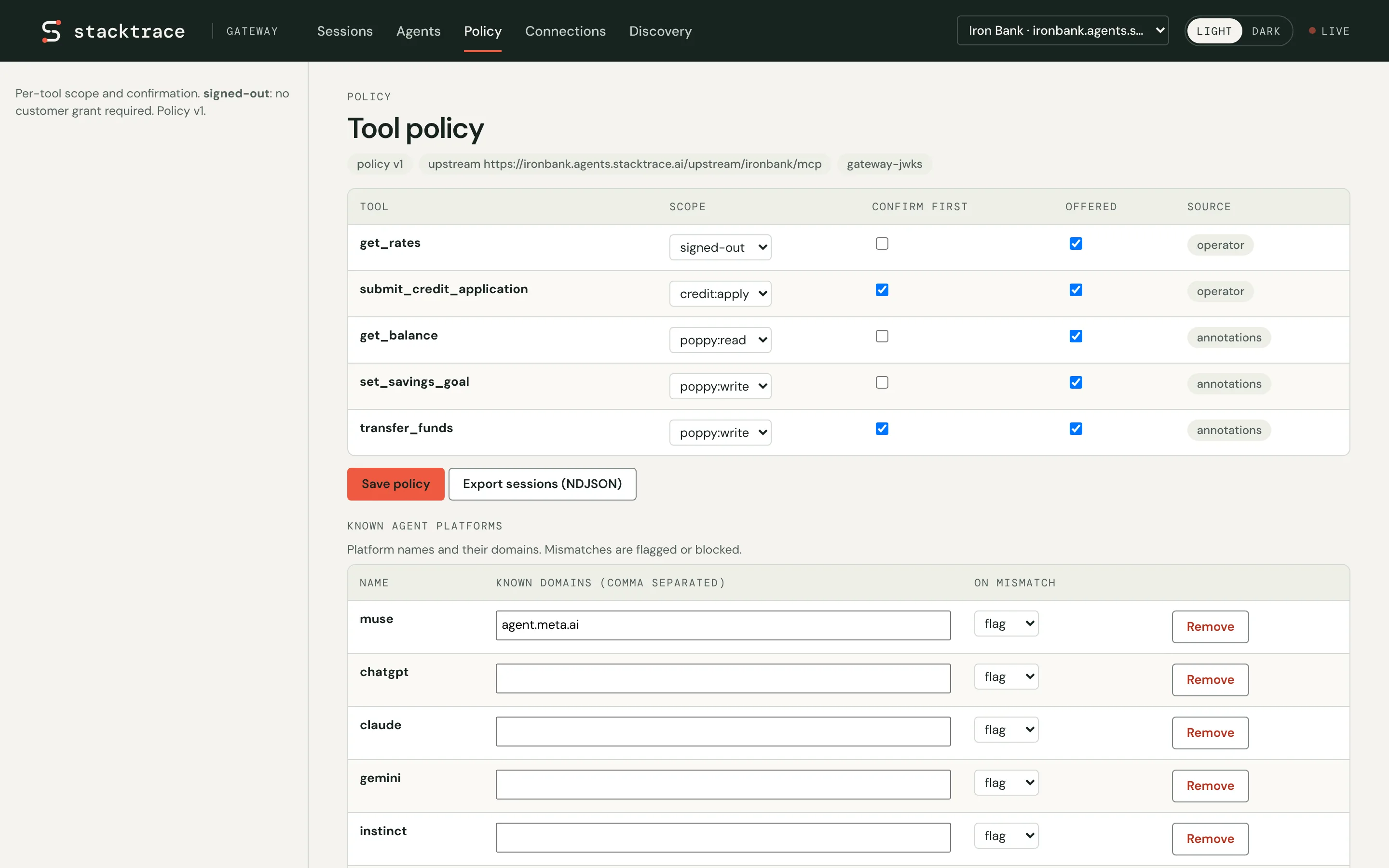Screen dimensions: 1389x868
Task: Select the Policy tab
Action: (483, 31)
